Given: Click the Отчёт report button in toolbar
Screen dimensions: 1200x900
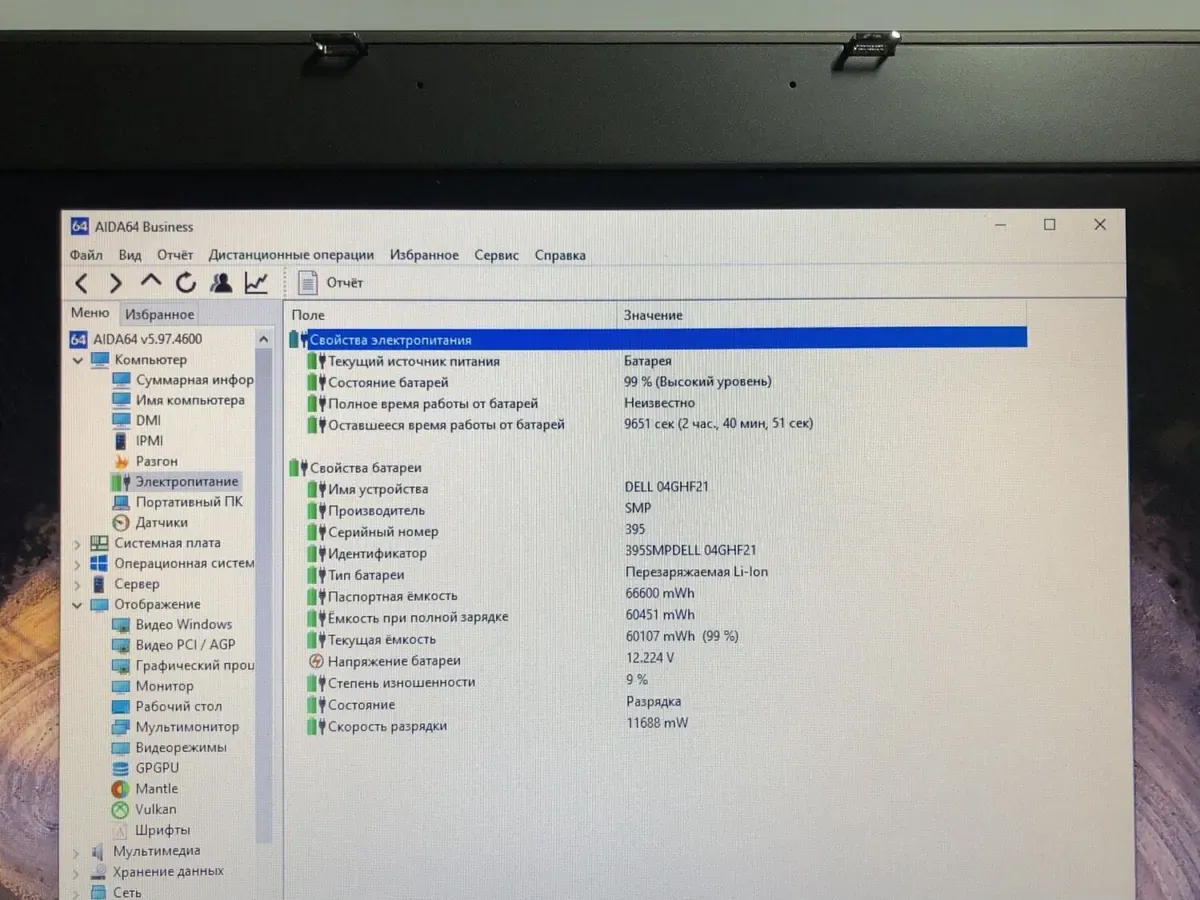Looking at the screenshot, I should (x=332, y=283).
